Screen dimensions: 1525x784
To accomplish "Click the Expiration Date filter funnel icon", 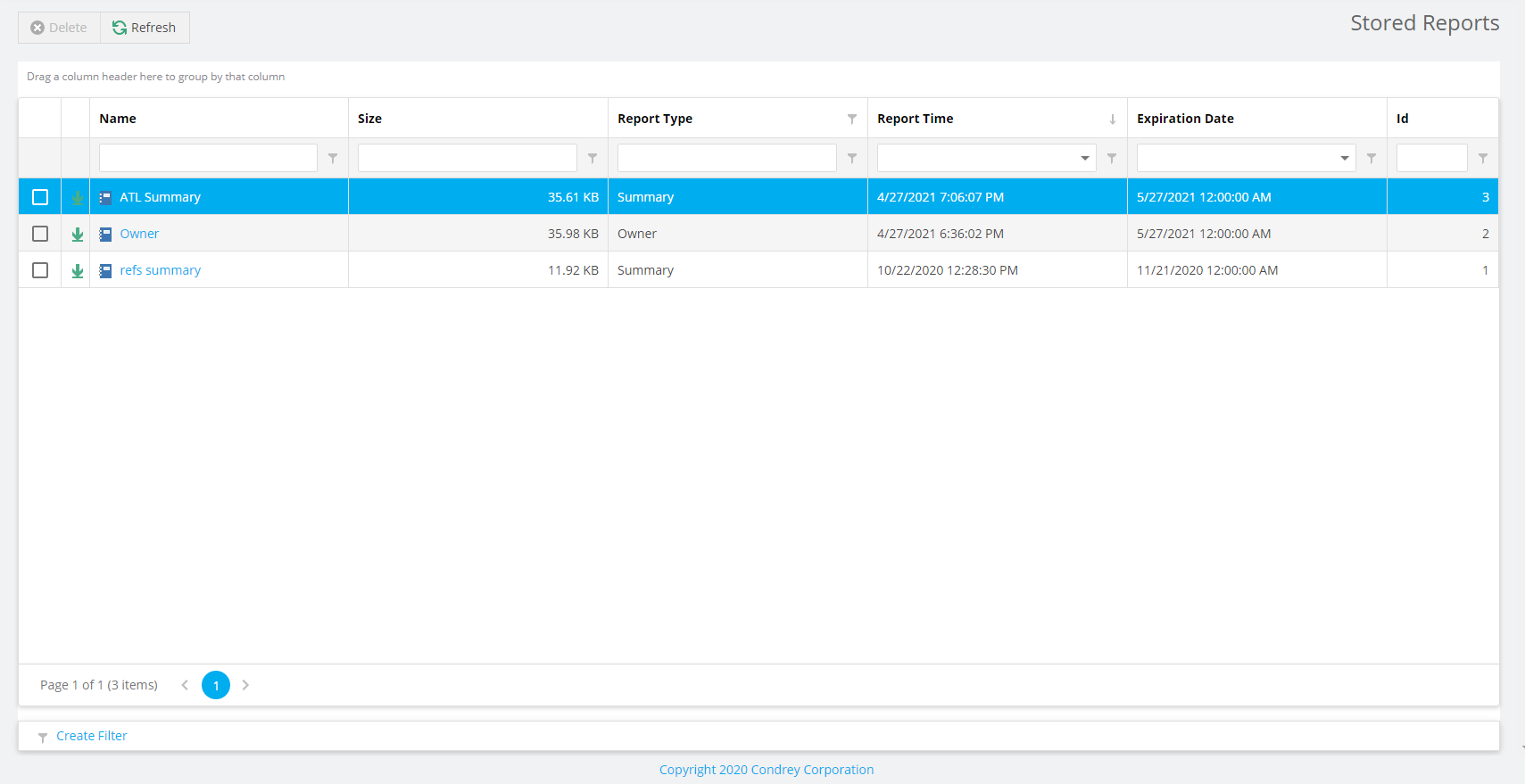I will pos(1372,158).
